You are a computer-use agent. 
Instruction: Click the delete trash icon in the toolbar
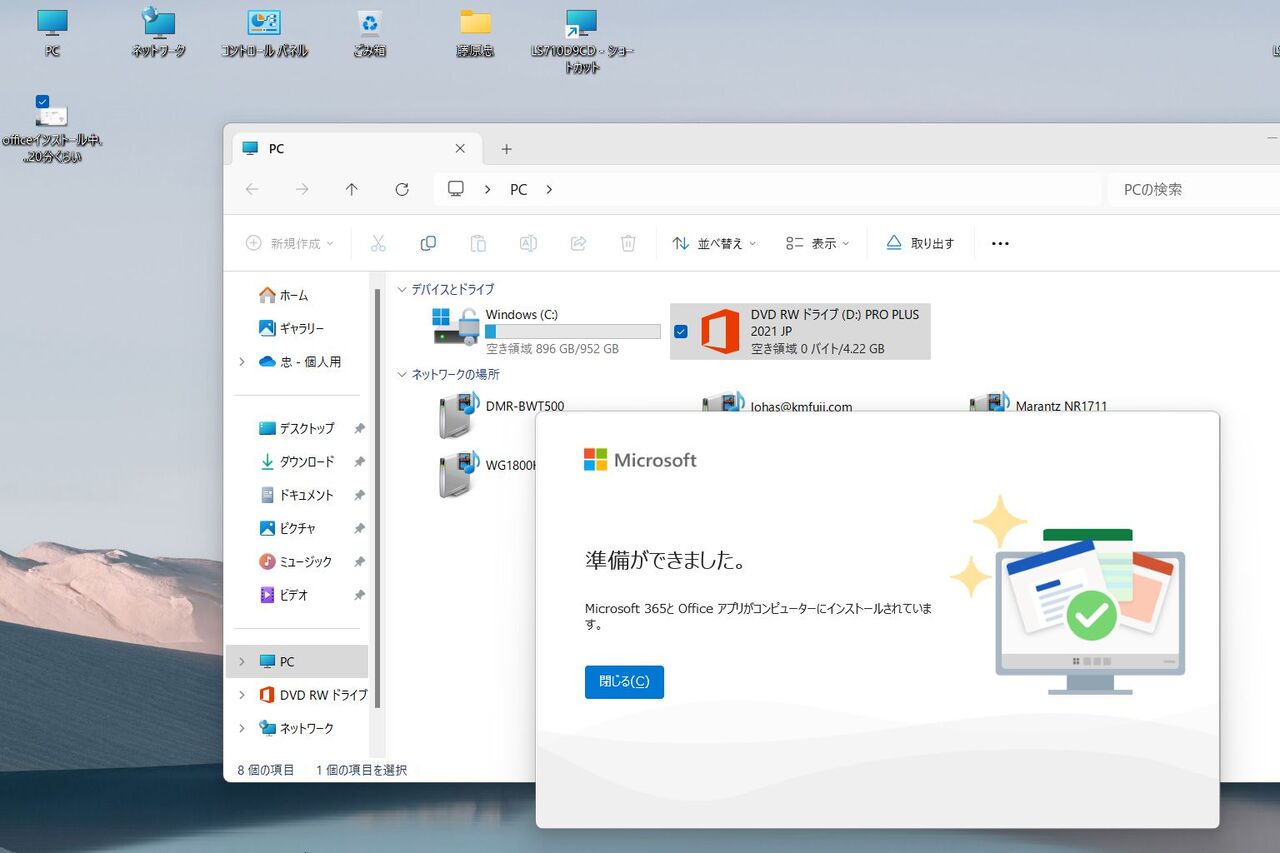coord(628,243)
